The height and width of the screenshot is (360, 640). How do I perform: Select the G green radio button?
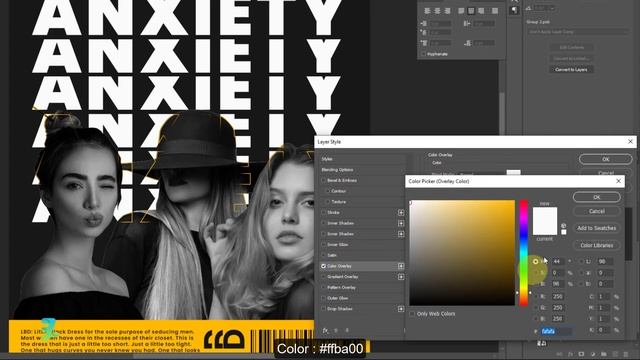tap(536, 308)
